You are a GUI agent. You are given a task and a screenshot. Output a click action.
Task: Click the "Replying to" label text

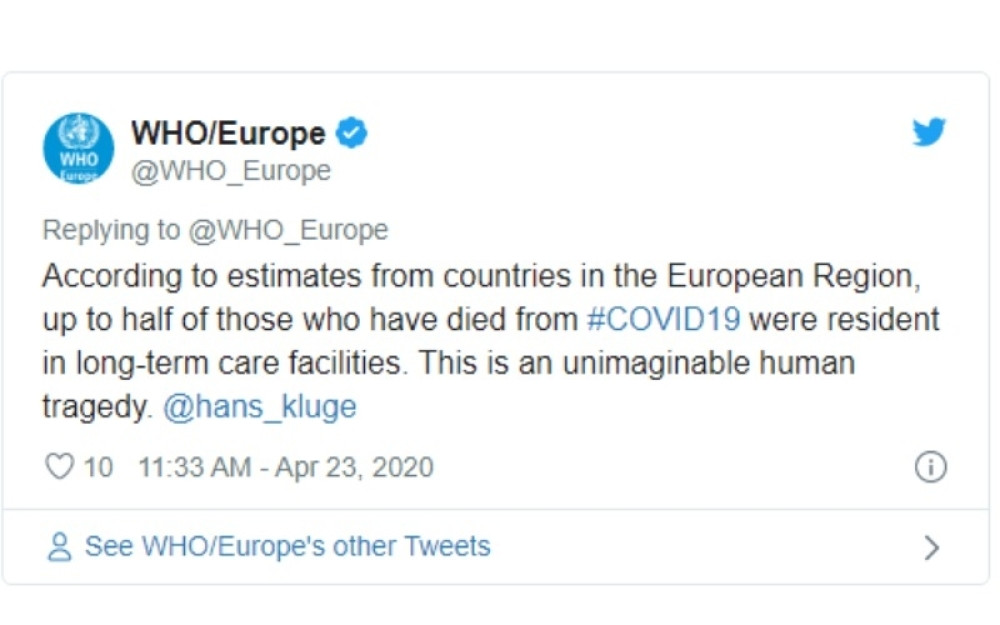point(111,230)
